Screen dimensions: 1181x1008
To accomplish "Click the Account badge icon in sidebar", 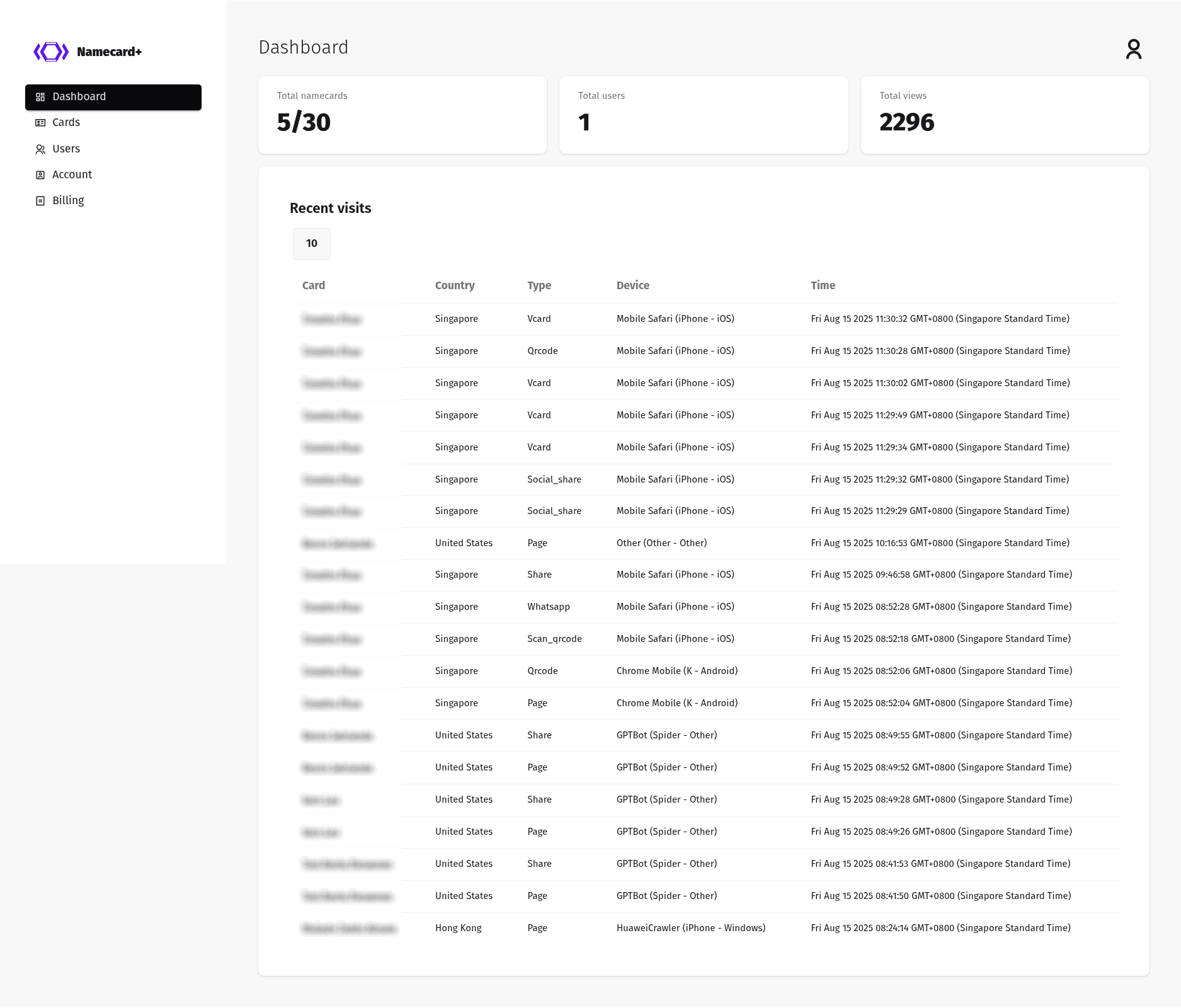I will pos(40,175).
